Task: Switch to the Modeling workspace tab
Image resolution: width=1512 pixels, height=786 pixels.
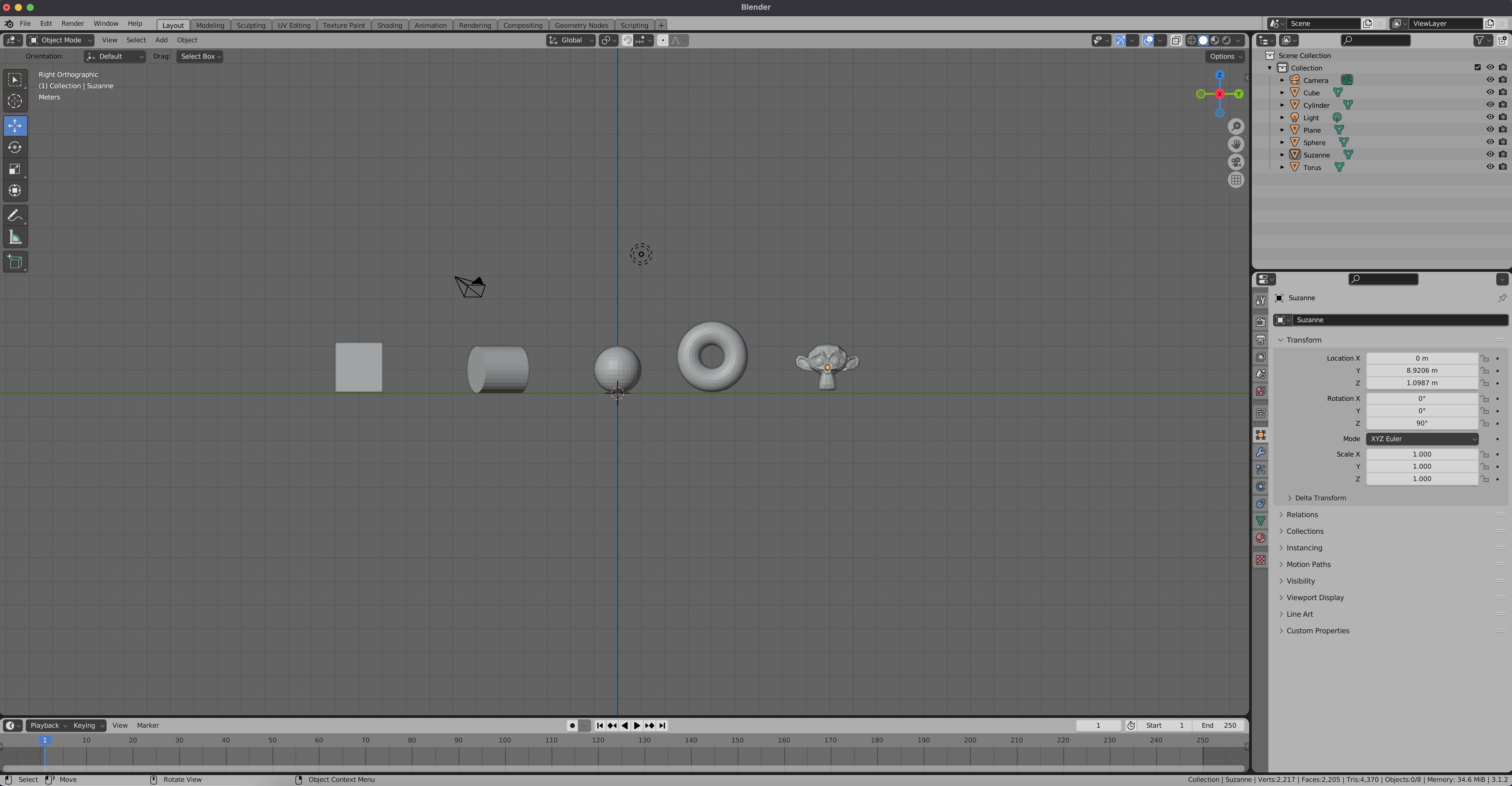Action: point(210,25)
